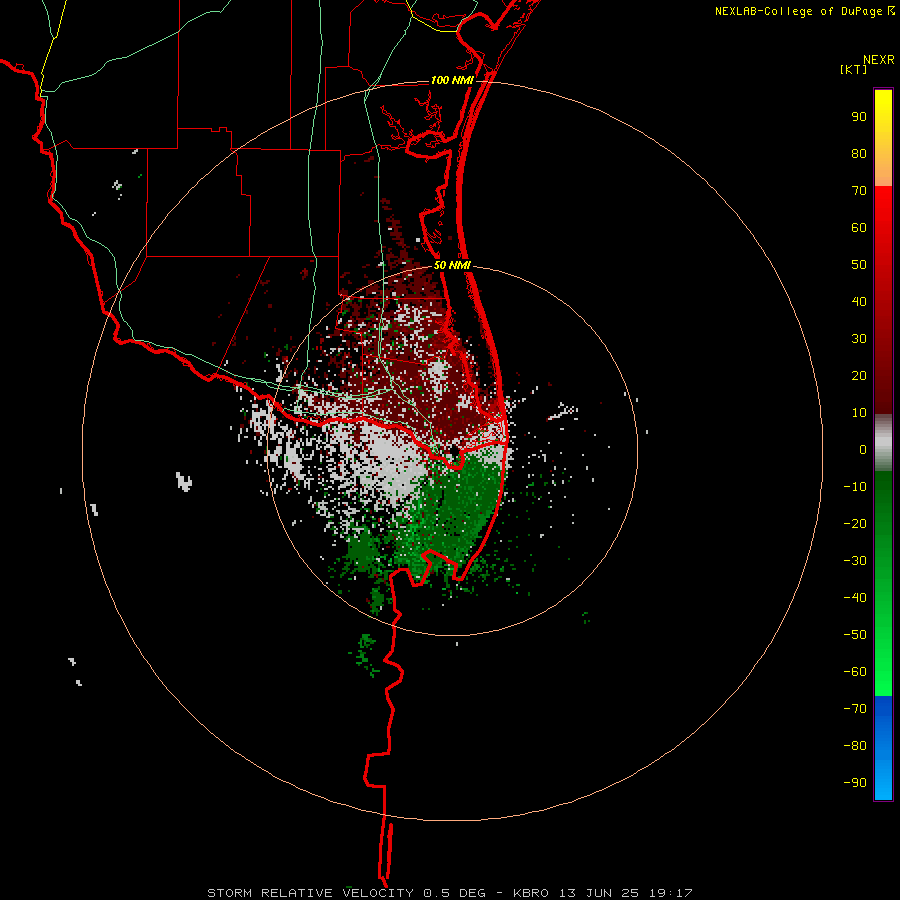Click the -30 value on velocity scale
The height and width of the screenshot is (900, 900).
(855, 561)
